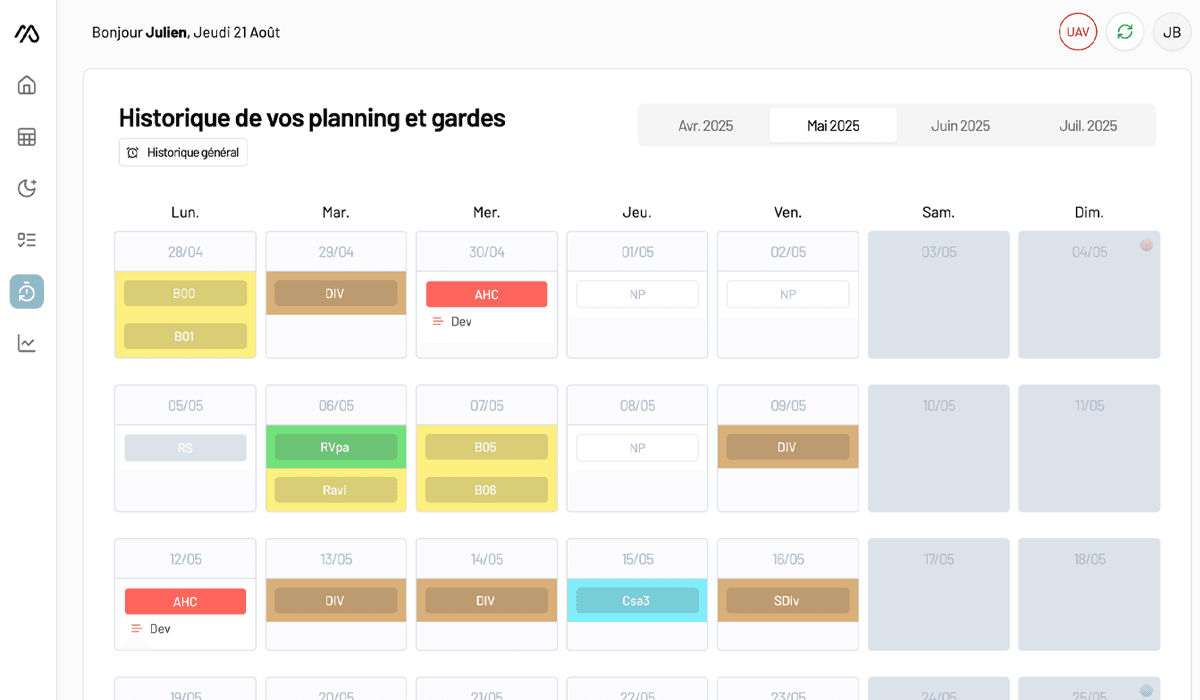The width and height of the screenshot is (1200, 700).
Task: Click the Historique général button
Action: tap(183, 152)
